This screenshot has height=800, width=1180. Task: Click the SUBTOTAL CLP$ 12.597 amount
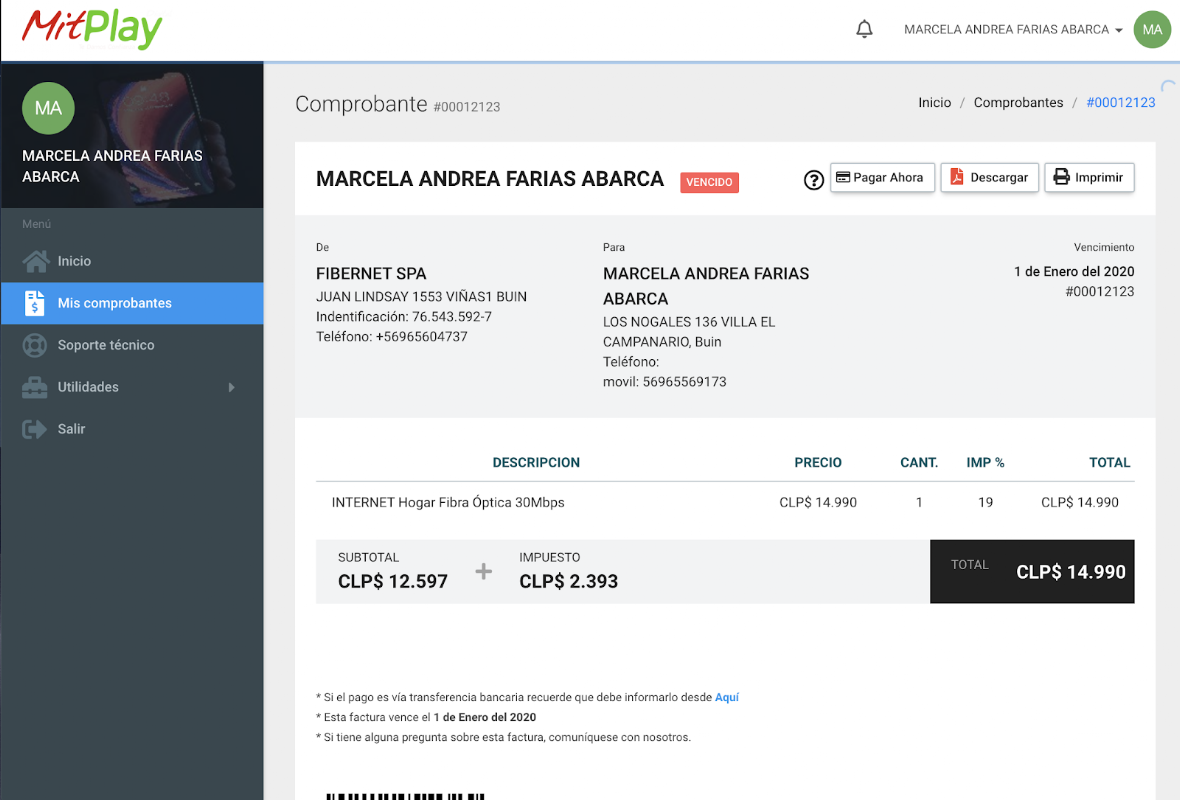click(x=393, y=582)
